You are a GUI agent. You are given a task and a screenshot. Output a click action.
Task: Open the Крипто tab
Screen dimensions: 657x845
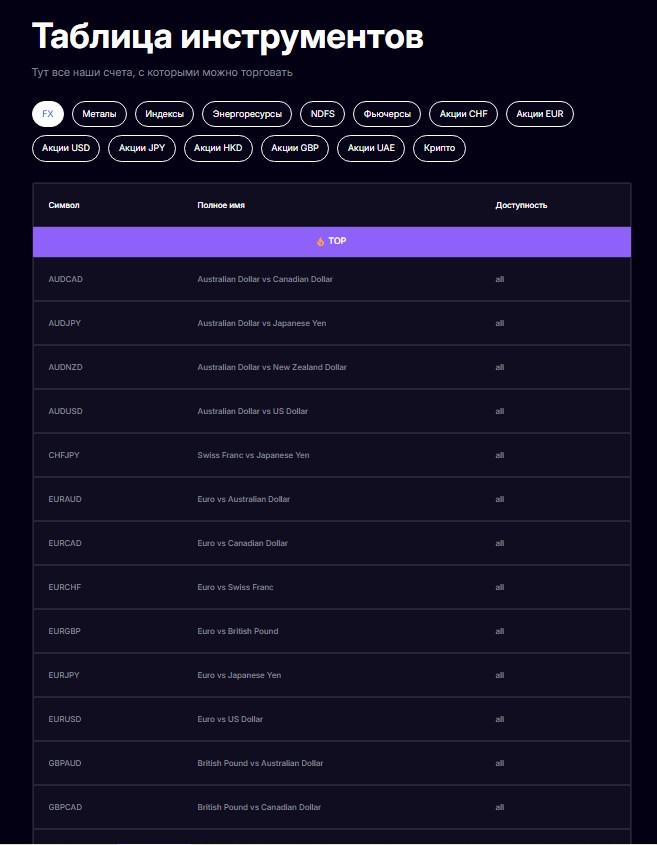click(x=439, y=148)
